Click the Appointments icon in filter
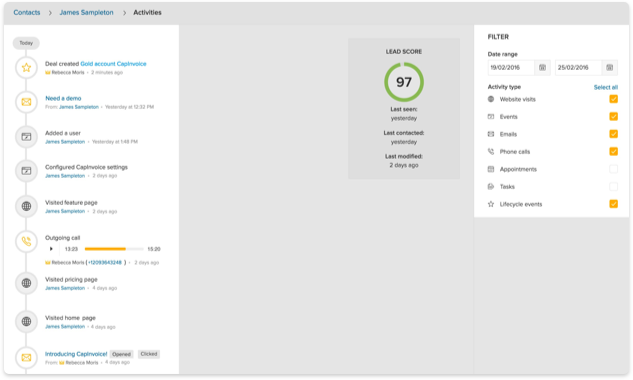The image size is (633, 380). pos(491,169)
